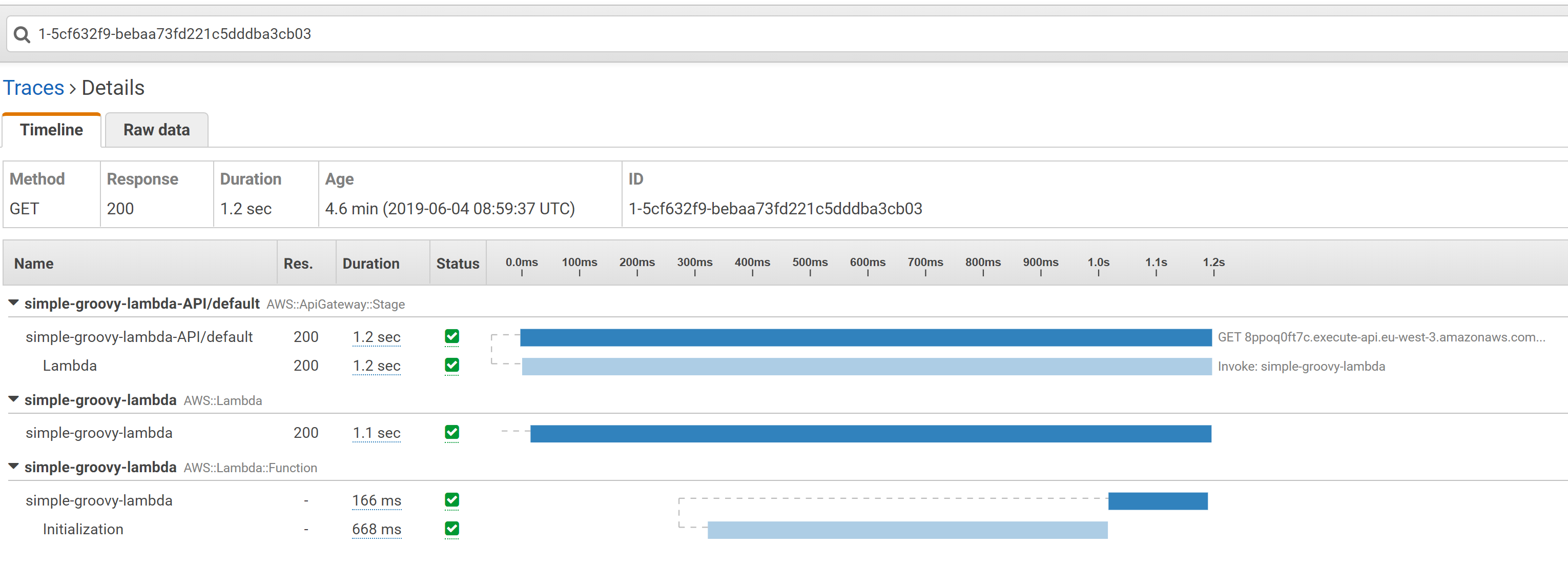
Task: Select the Initialization light blue timeline bar
Action: point(907,530)
